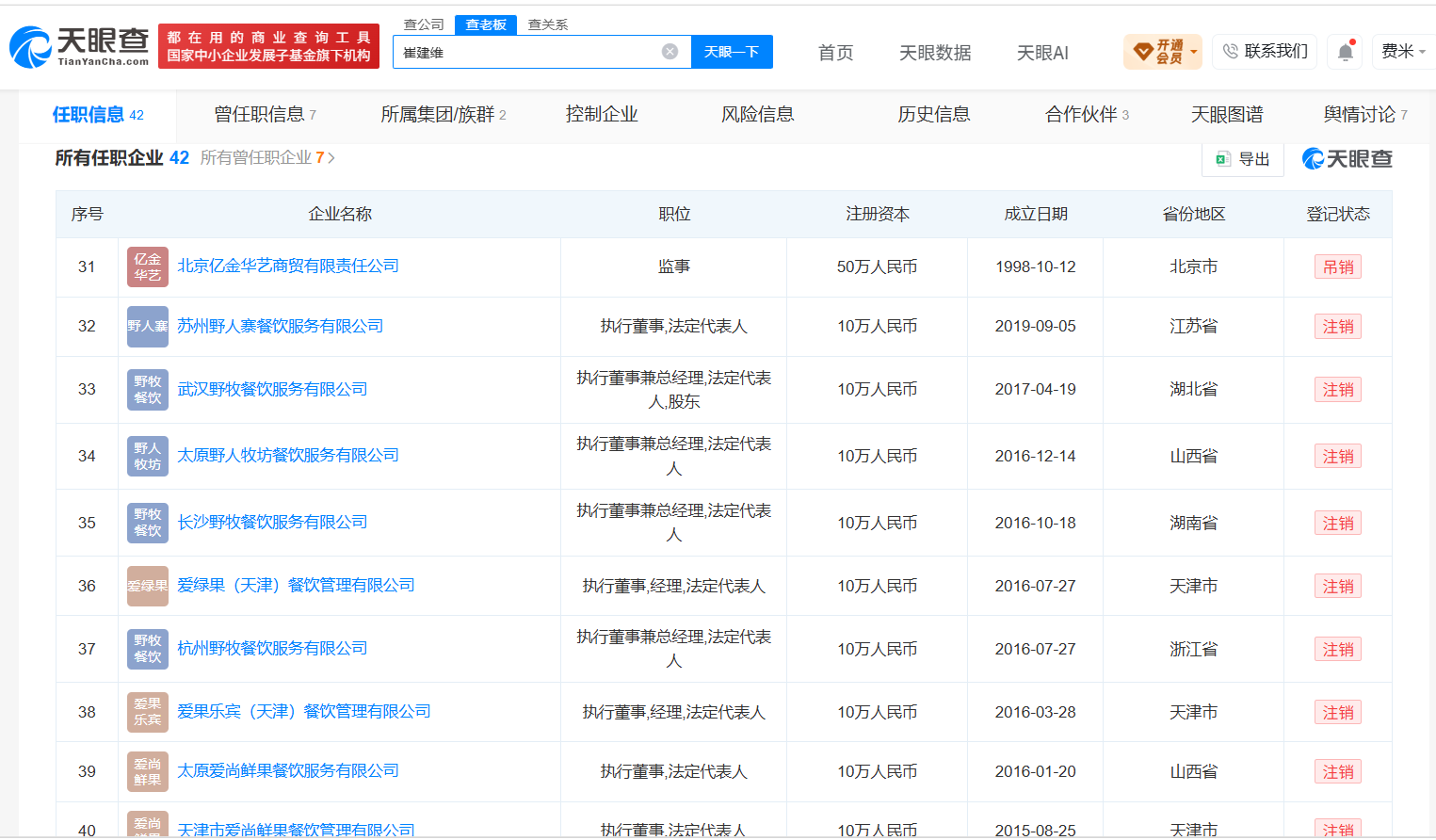Image resolution: width=1436 pixels, height=840 pixels.
Task: Click the phone icon for contact us
Action: click(1230, 52)
